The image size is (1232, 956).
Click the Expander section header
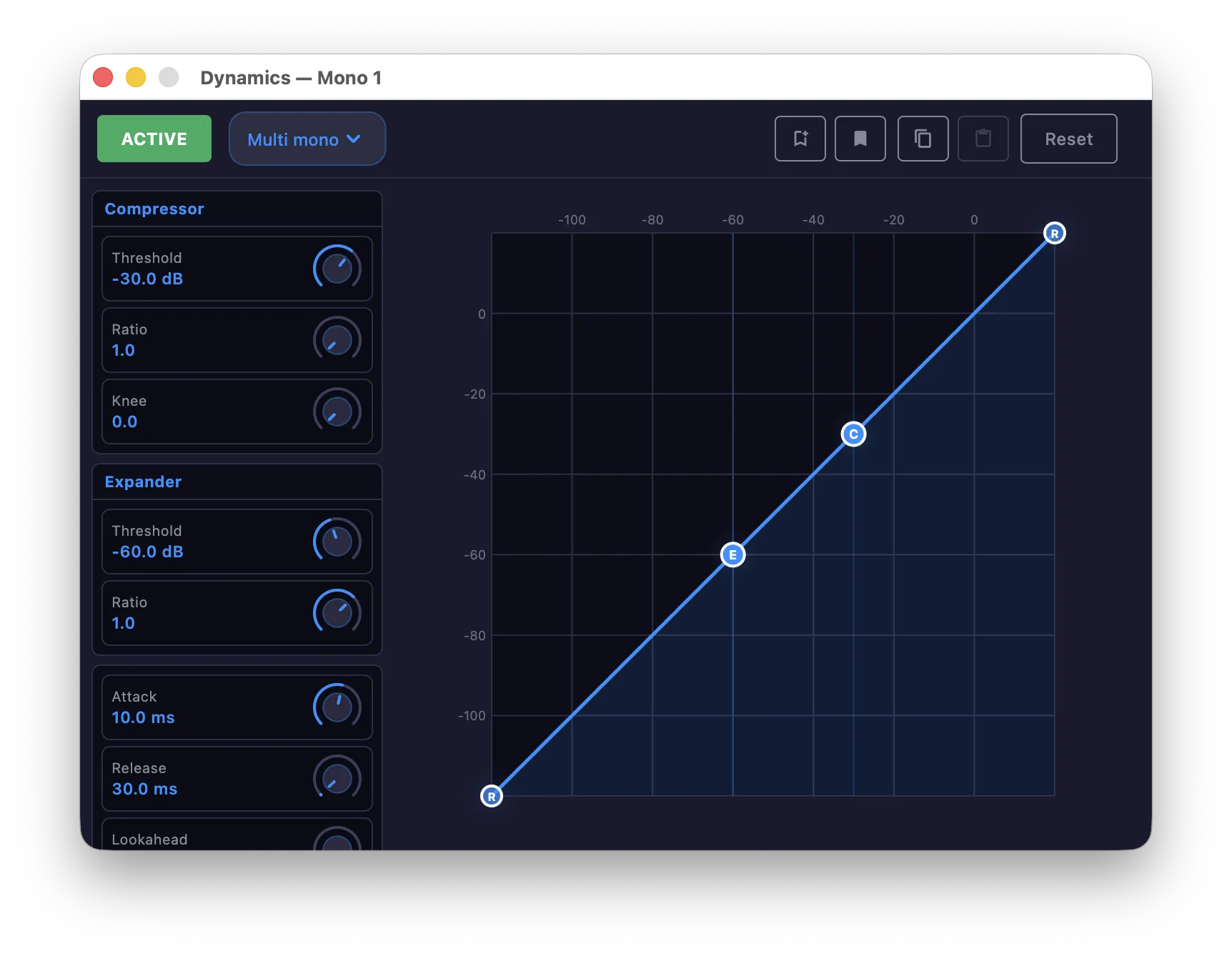point(237,482)
